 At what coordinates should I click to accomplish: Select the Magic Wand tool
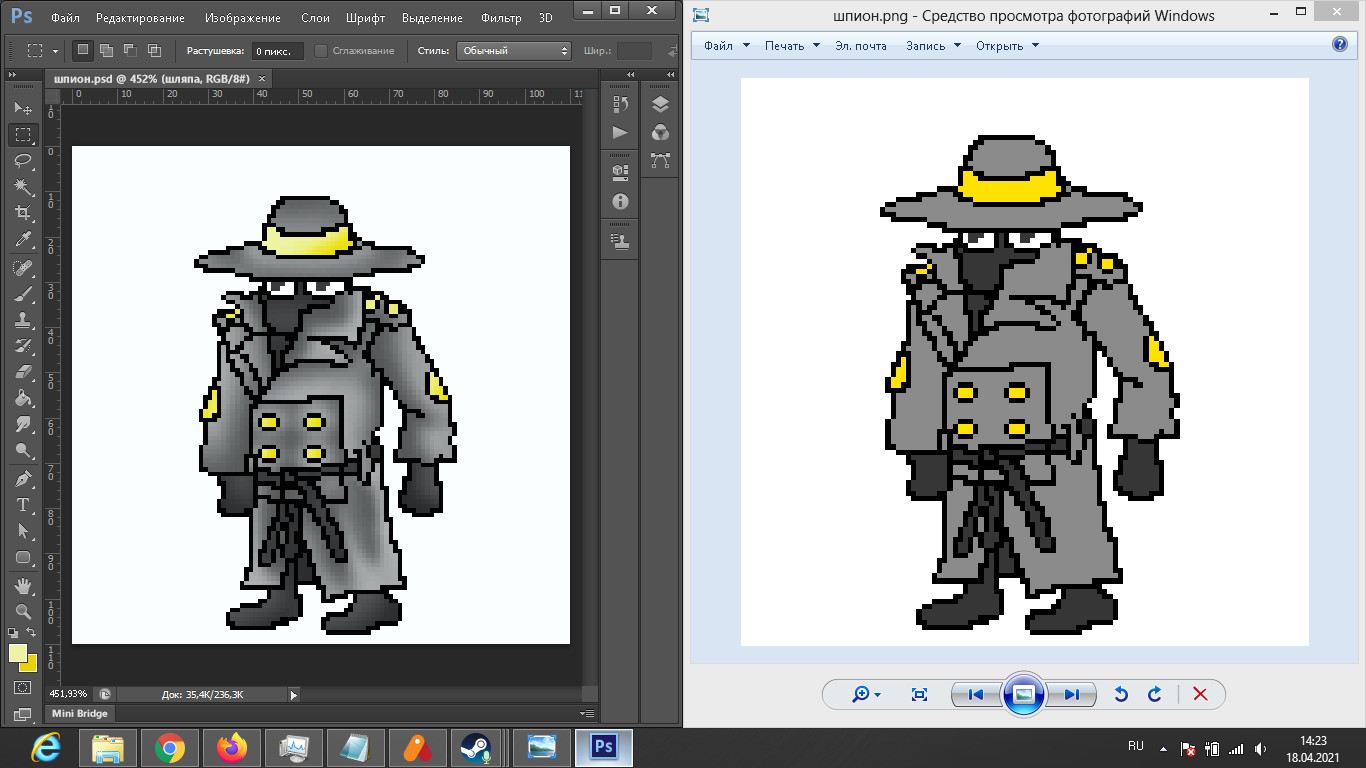[23, 187]
